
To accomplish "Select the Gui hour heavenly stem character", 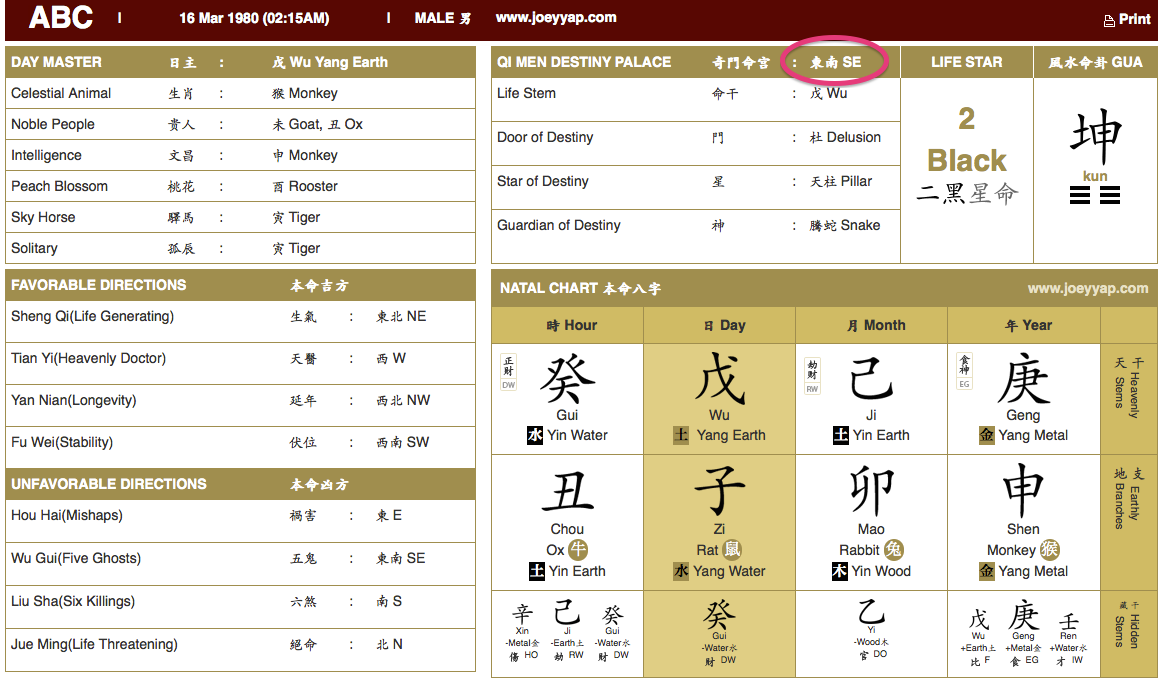I will click(x=567, y=378).
